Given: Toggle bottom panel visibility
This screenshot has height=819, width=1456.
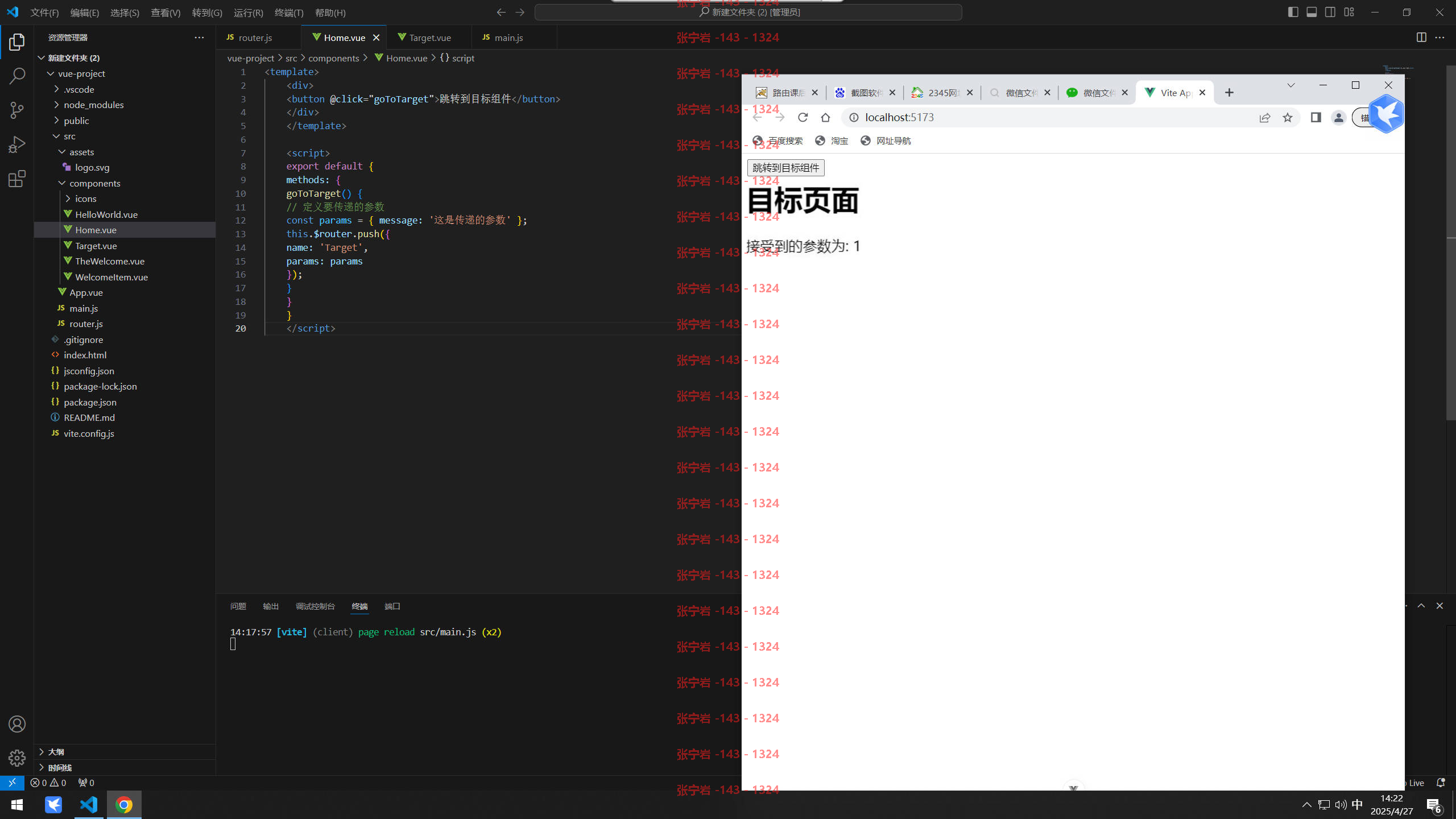Looking at the screenshot, I should tap(1312, 12).
